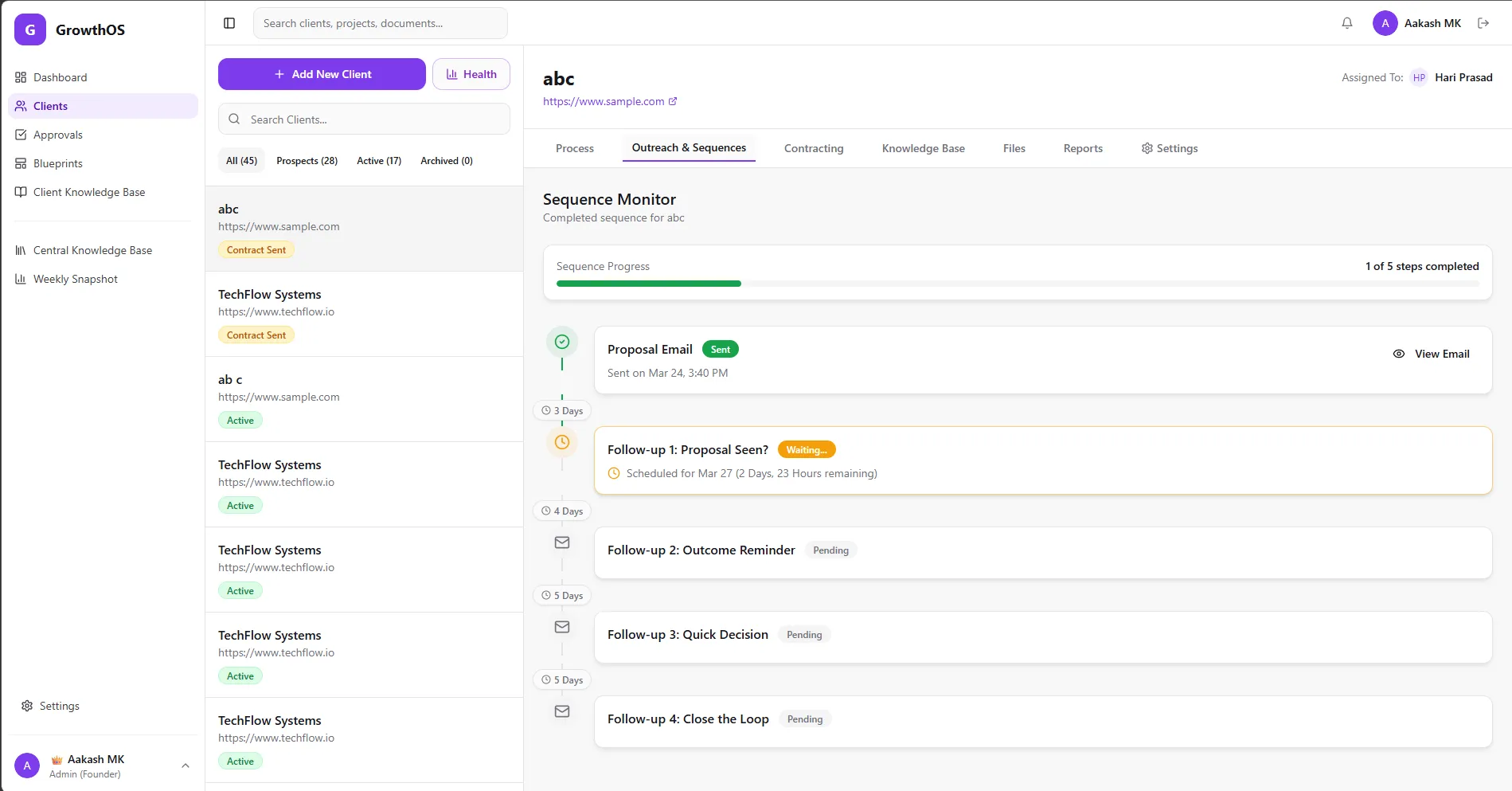Toggle the Prospects (28) filter
This screenshot has width=1512, height=791.
pos(307,160)
